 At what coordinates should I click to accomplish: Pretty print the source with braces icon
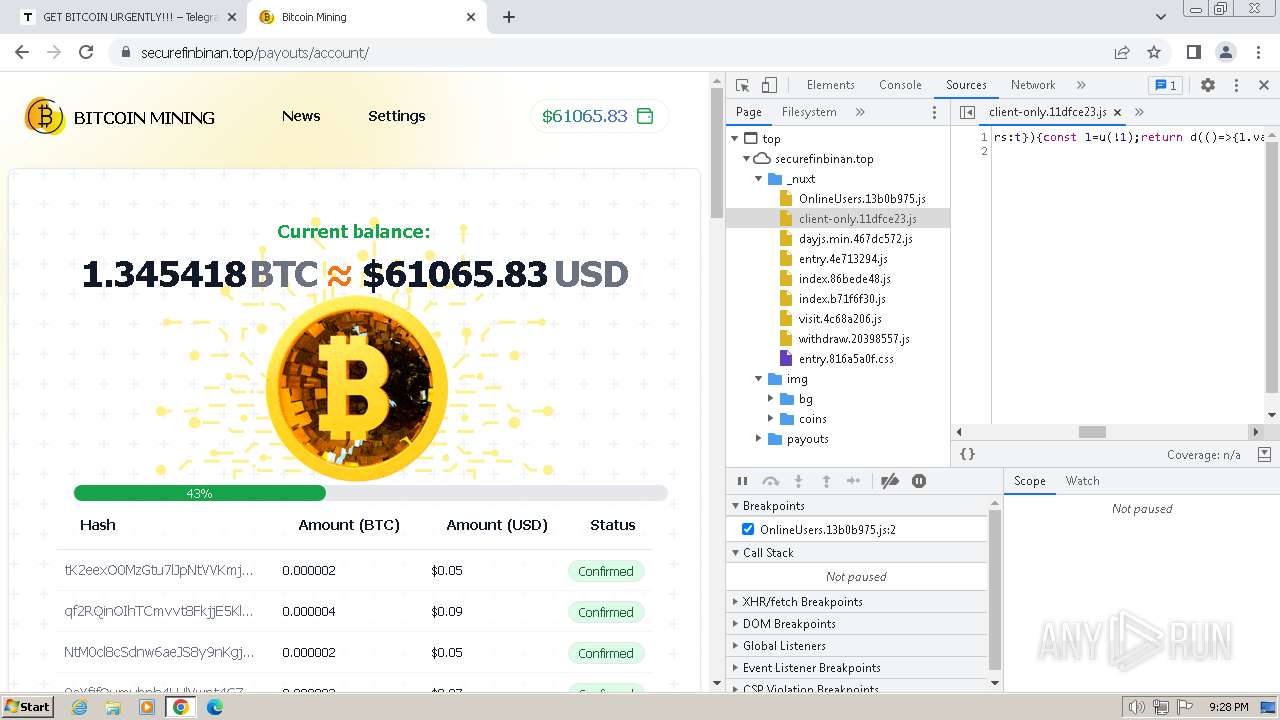(x=967, y=454)
